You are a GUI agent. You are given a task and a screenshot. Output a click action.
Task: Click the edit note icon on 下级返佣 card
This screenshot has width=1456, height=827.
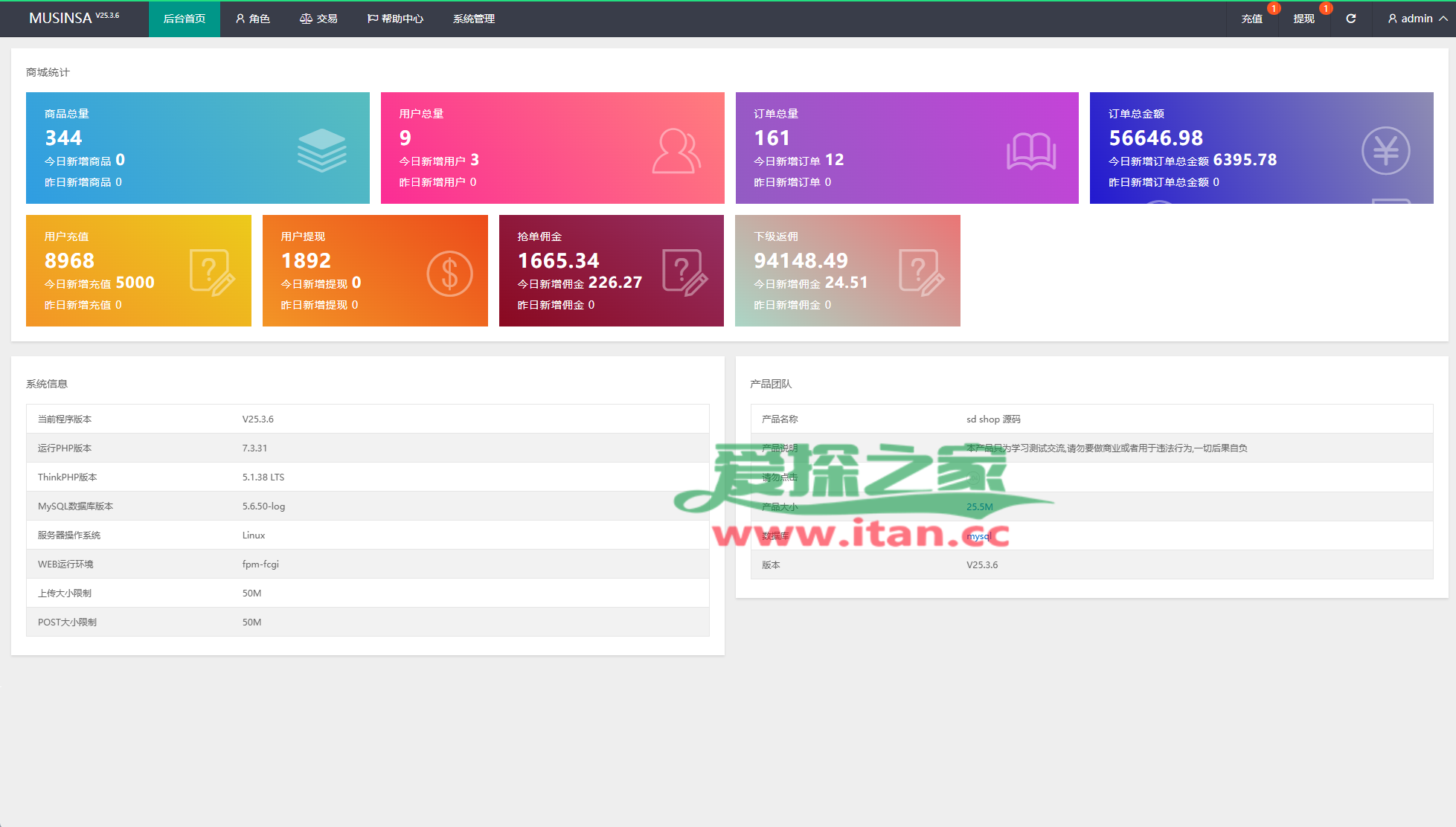[x=921, y=273]
